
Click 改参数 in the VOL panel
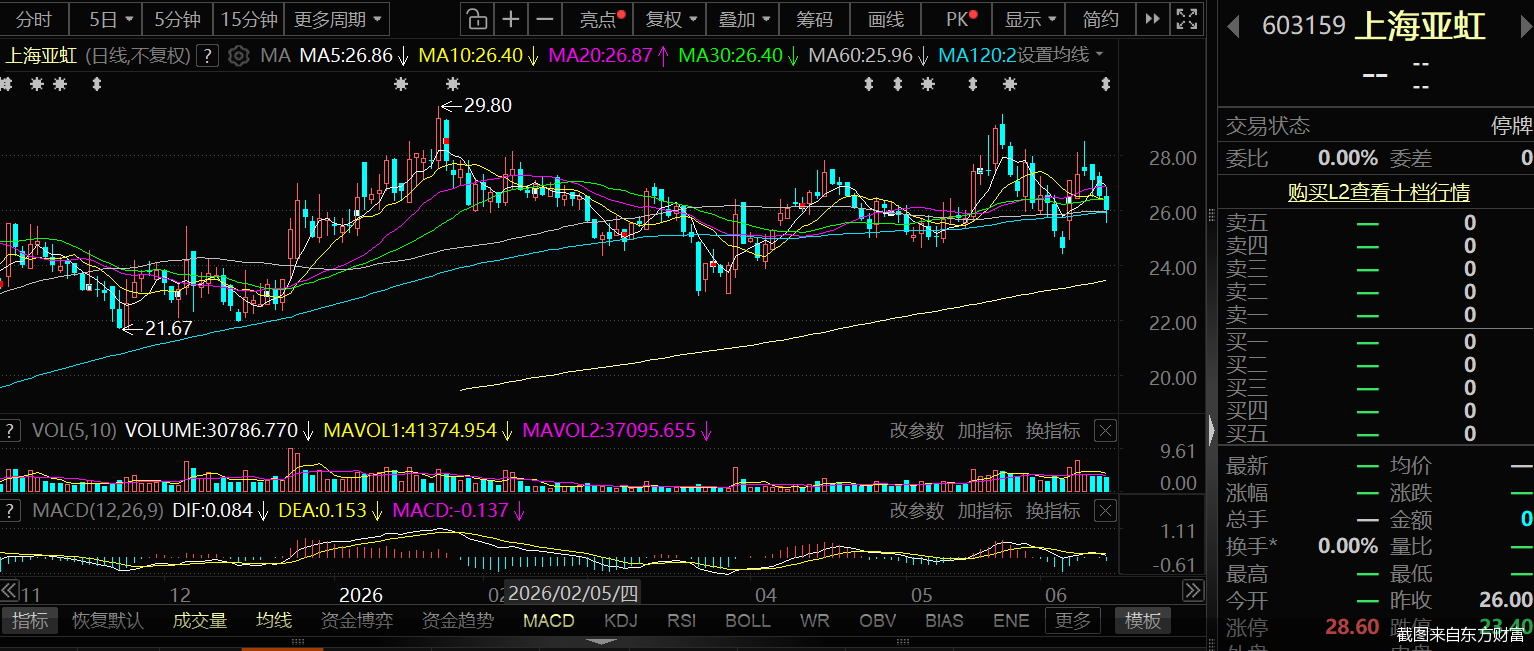click(917, 431)
